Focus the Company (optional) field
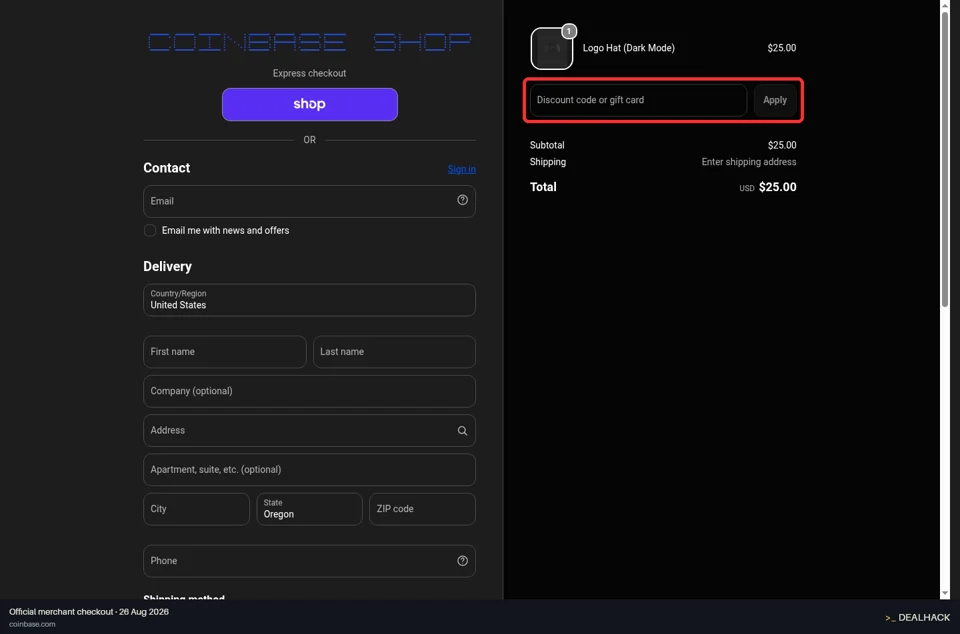The height and width of the screenshot is (634, 960). (309, 391)
